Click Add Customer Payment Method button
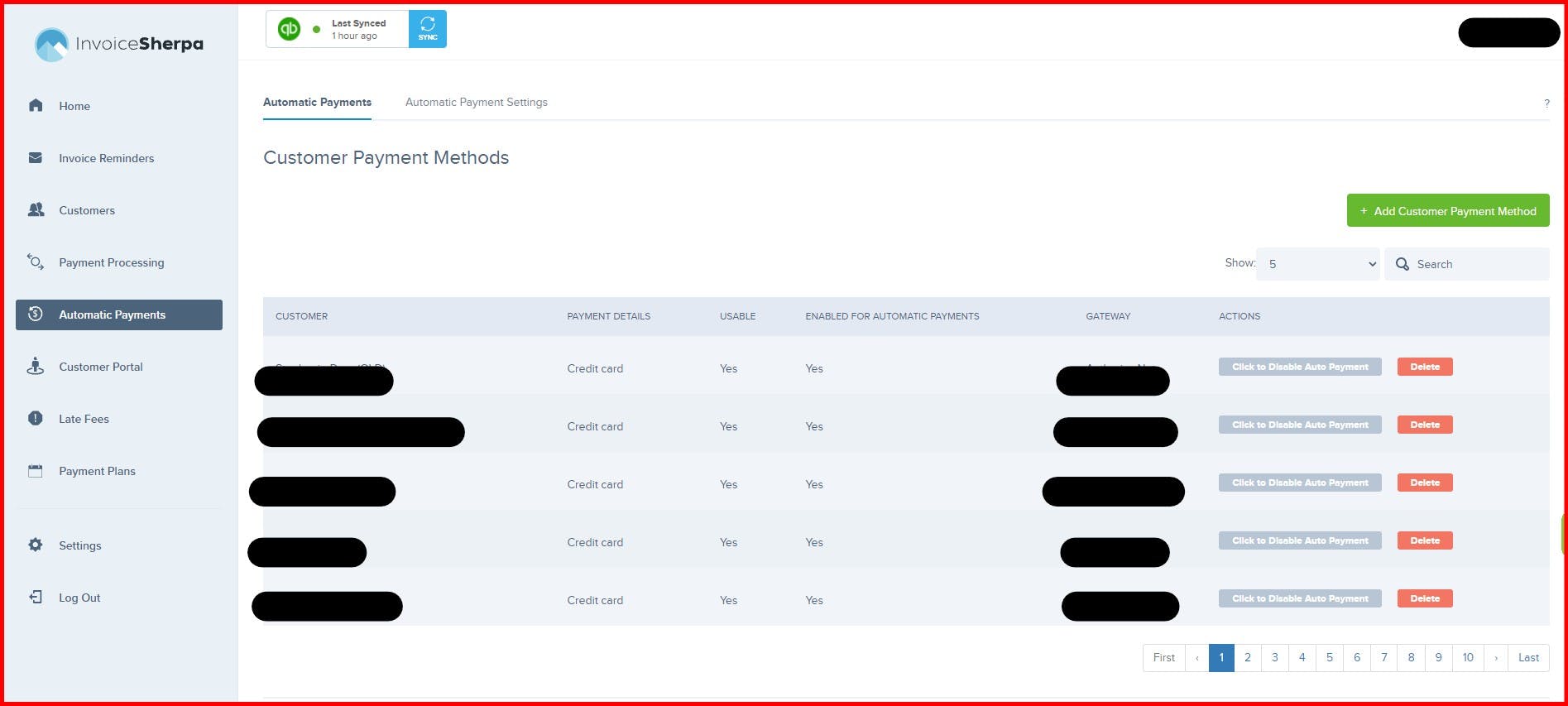Image resolution: width=1568 pixels, height=706 pixels. pos(1448,211)
